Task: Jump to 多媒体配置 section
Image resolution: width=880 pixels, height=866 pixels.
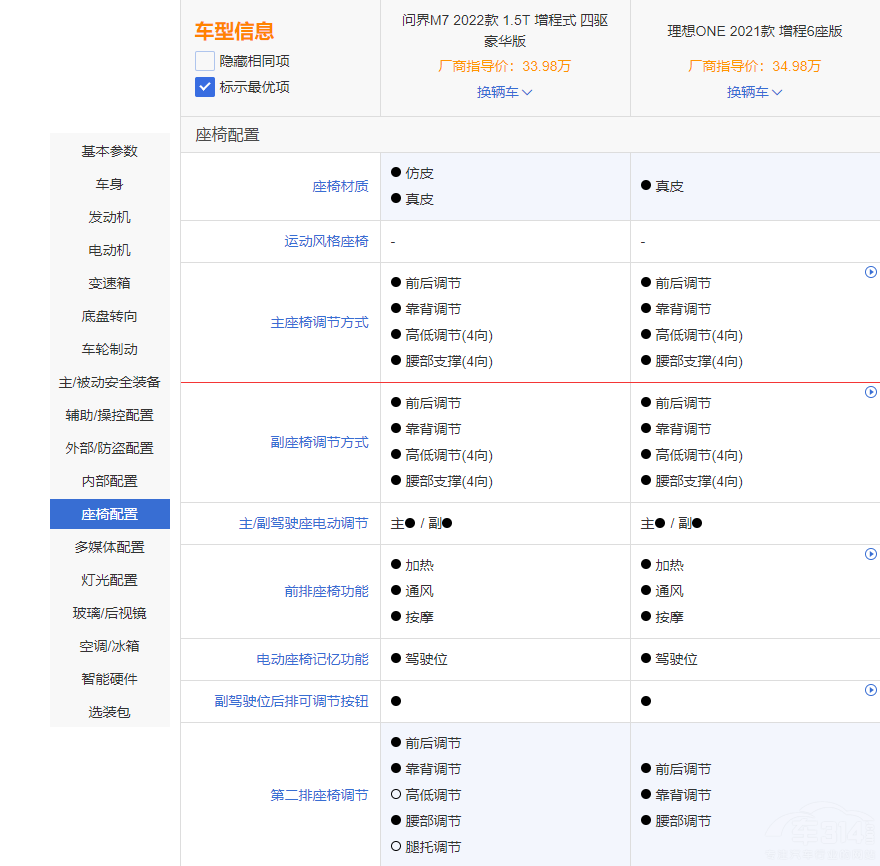Action: pos(110,547)
